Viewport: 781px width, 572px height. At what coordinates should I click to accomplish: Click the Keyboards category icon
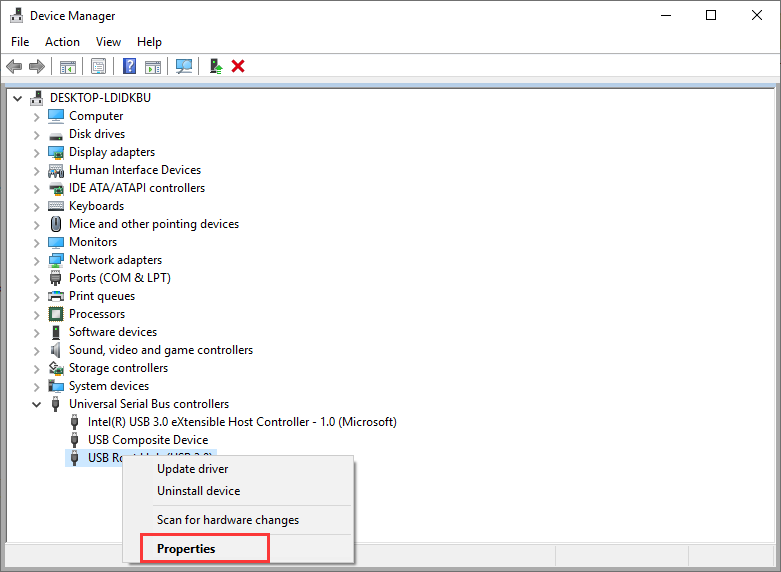[56, 206]
